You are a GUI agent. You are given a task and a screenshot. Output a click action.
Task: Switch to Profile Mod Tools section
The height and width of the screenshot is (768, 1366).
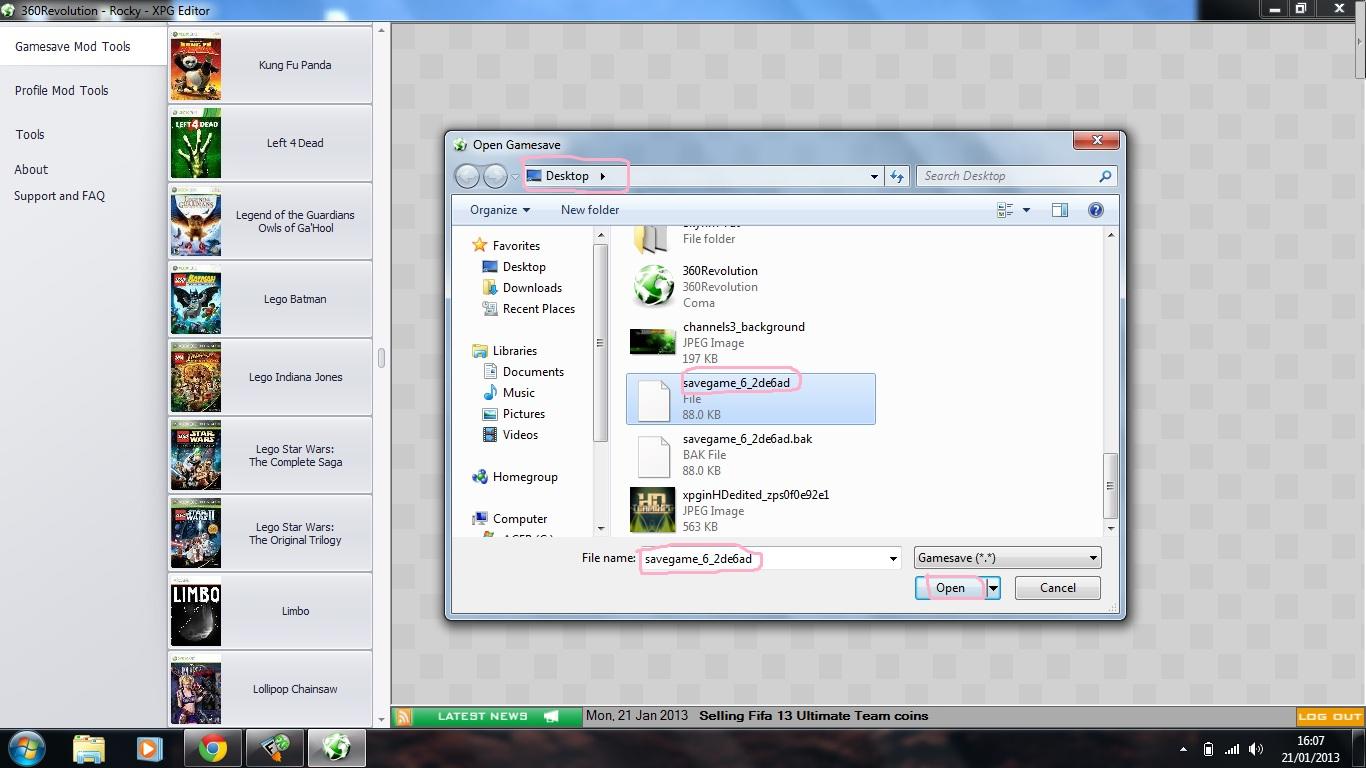(61, 90)
